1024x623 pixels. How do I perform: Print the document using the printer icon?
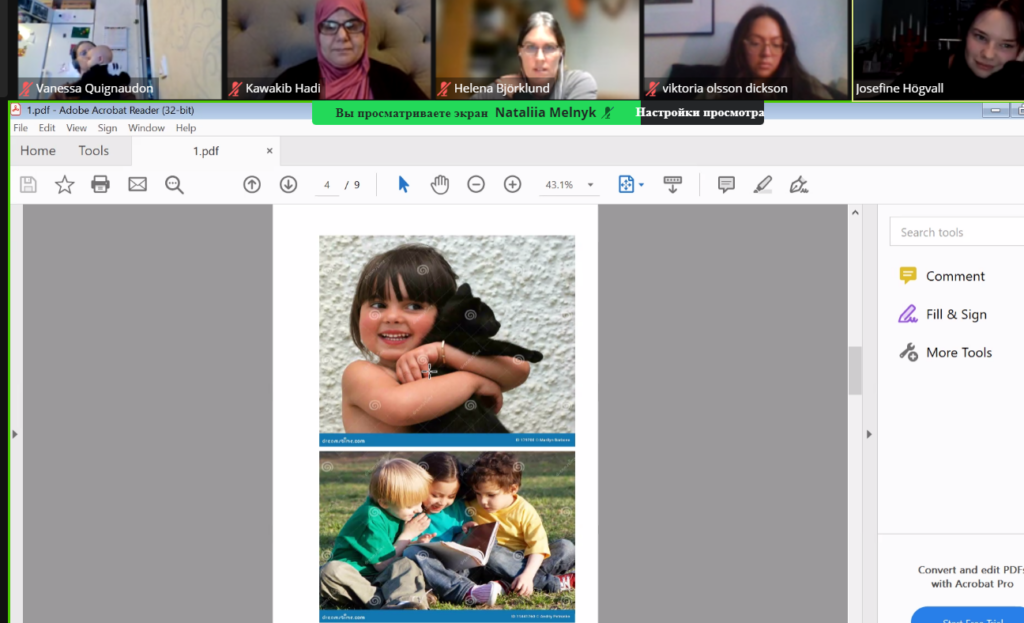(x=100, y=184)
